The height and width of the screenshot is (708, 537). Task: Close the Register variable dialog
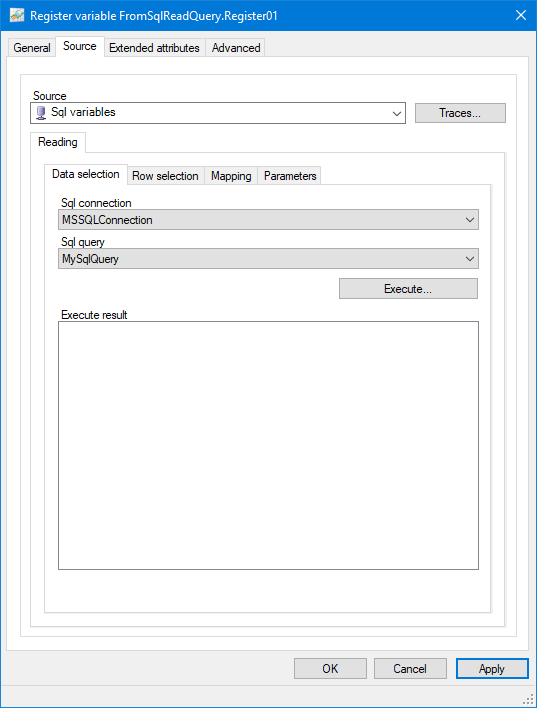(x=521, y=15)
